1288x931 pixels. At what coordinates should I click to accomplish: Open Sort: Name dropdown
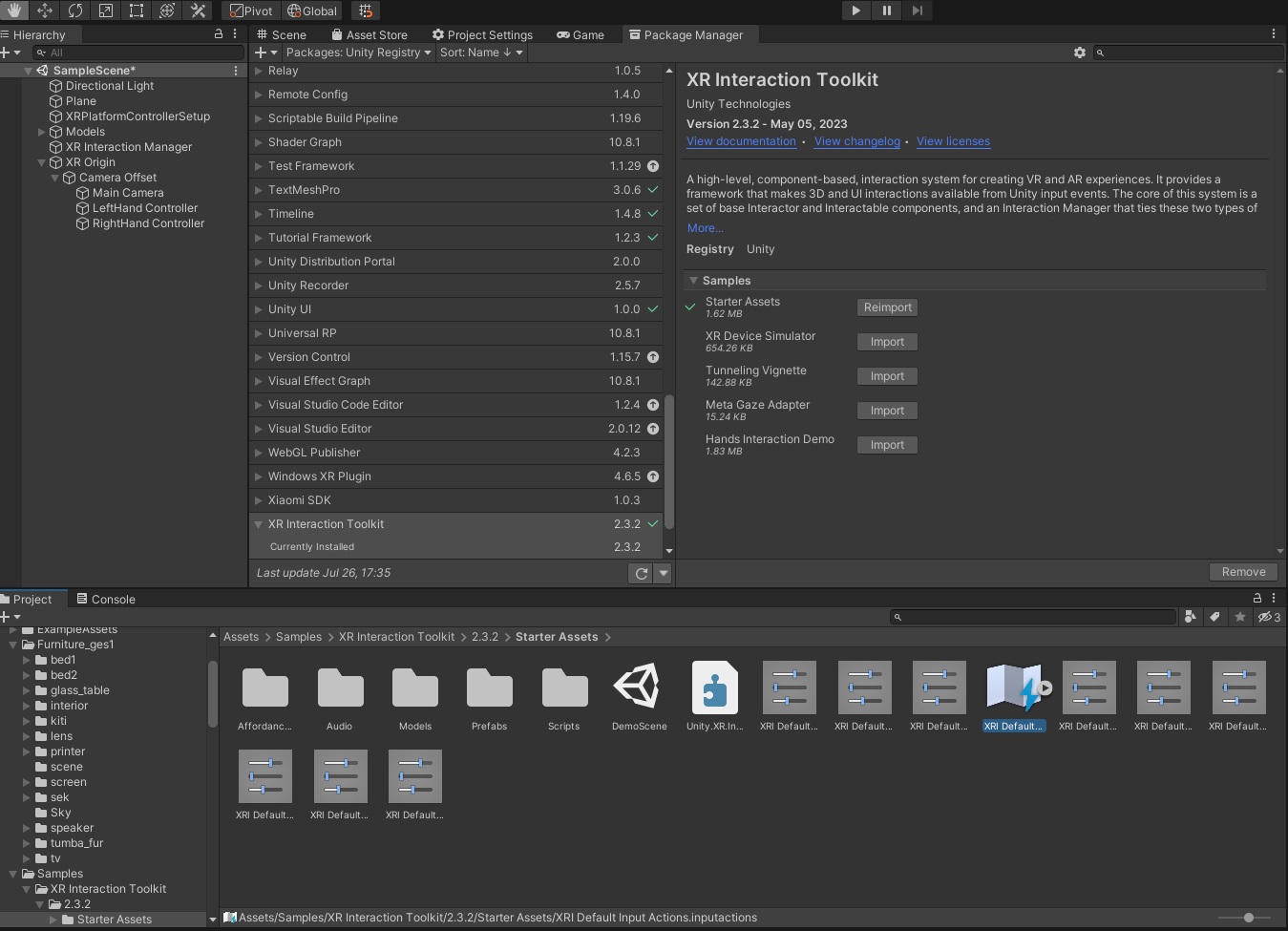(481, 53)
